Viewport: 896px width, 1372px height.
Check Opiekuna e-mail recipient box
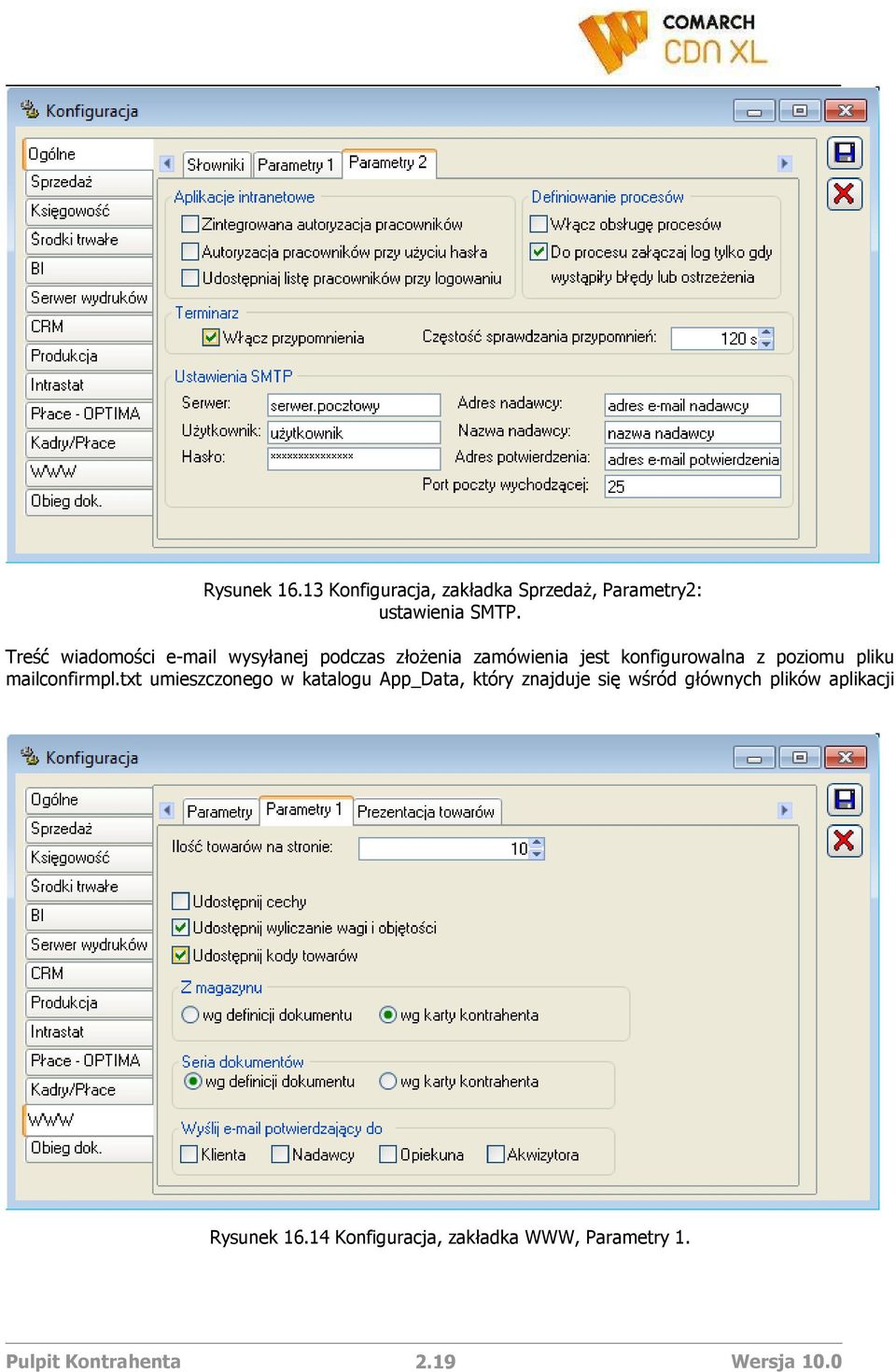click(x=388, y=1155)
